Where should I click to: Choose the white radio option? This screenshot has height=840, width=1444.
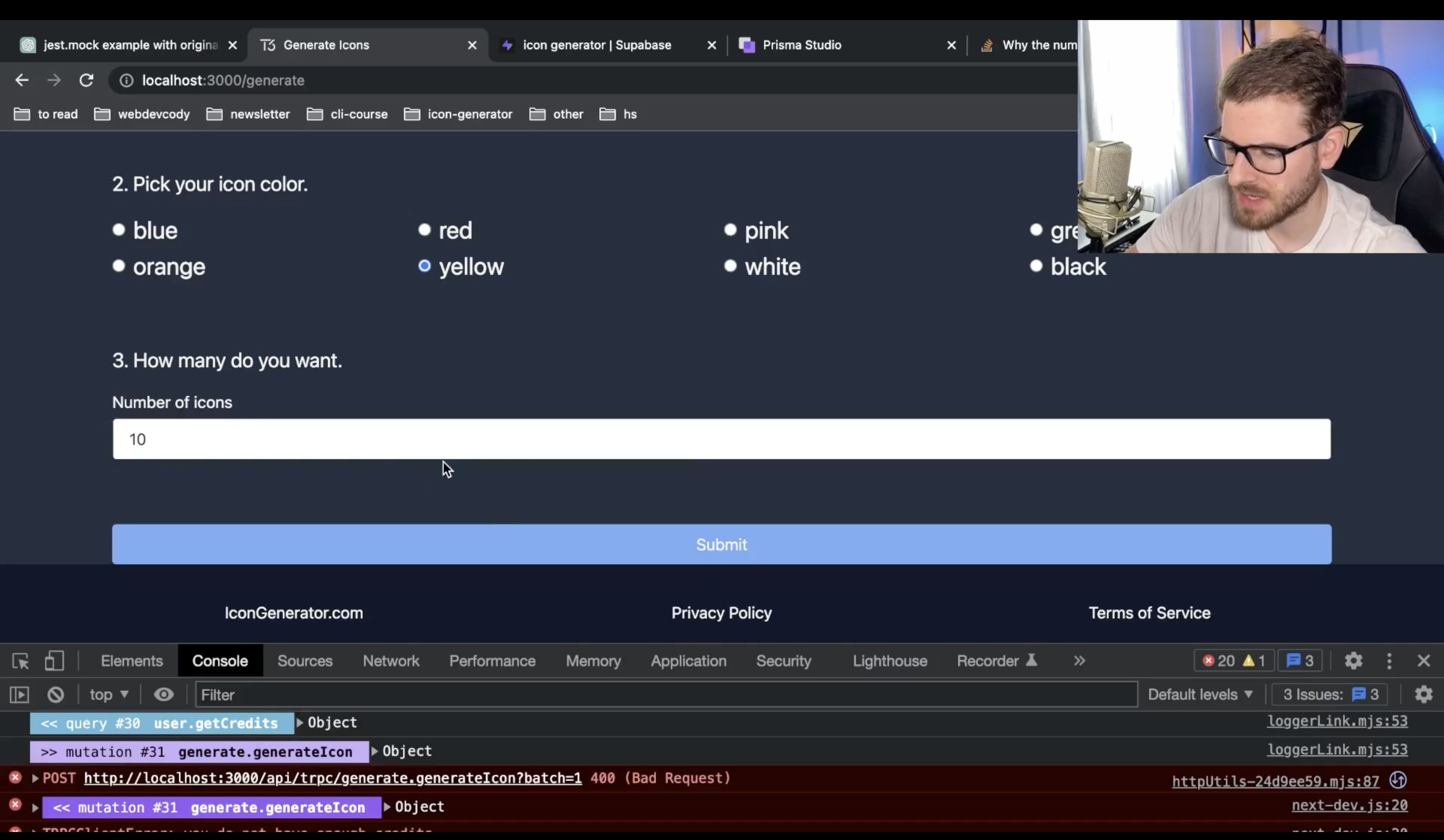(730, 266)
